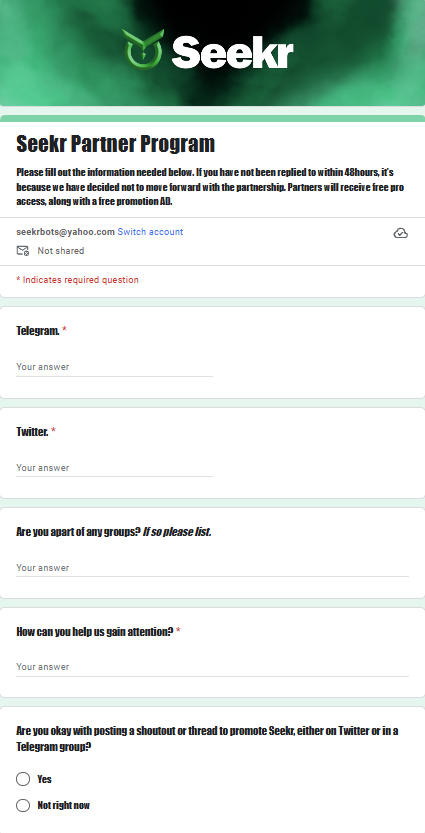This screenshot has height=833, width=425.
Task: Click the Twitter question label
Action: 32,431
